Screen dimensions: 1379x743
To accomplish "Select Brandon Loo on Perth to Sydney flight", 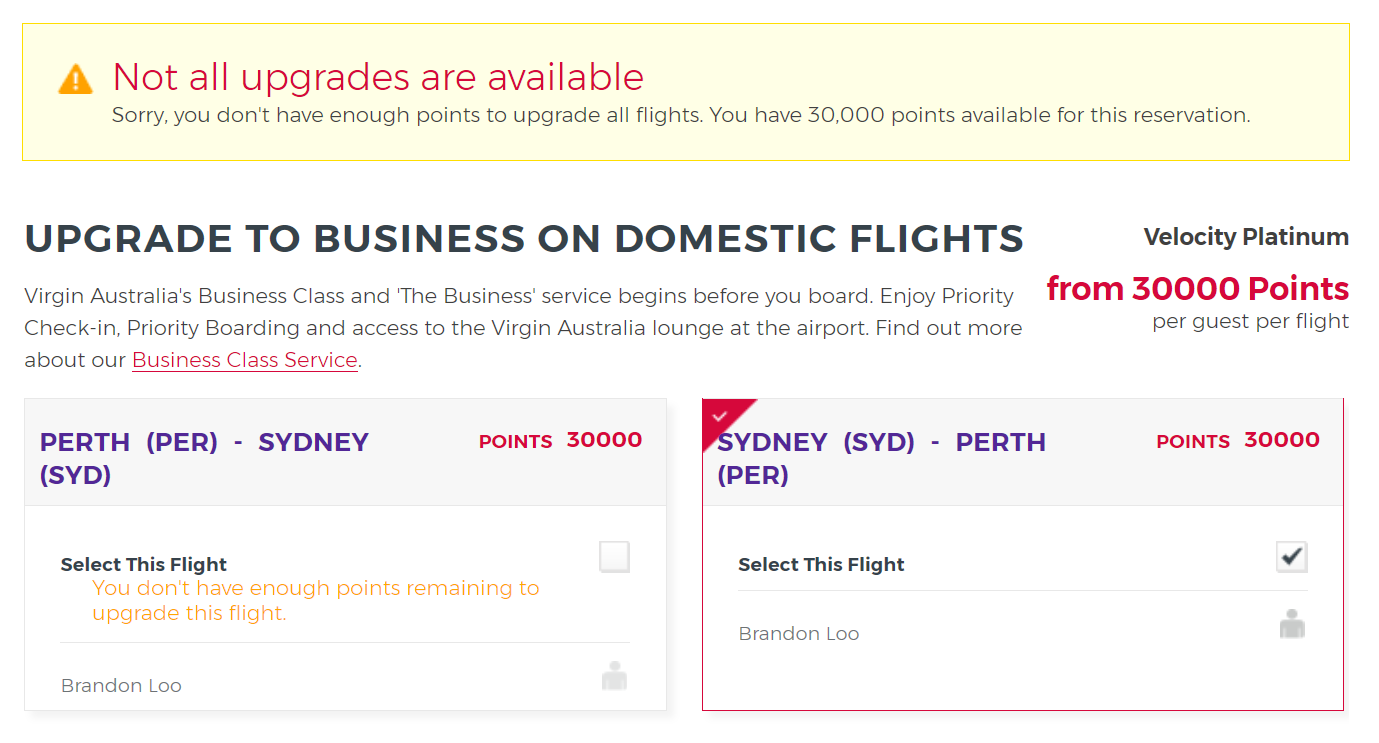I will pos(121,686).
